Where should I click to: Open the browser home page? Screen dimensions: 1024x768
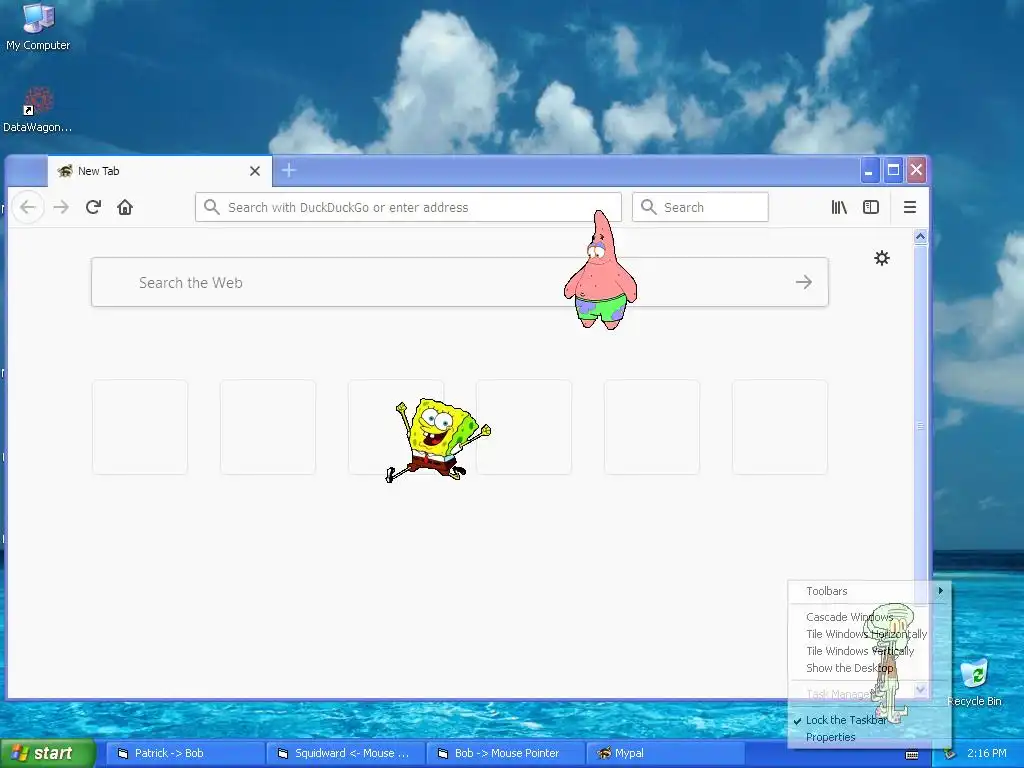tap(125, 207)
